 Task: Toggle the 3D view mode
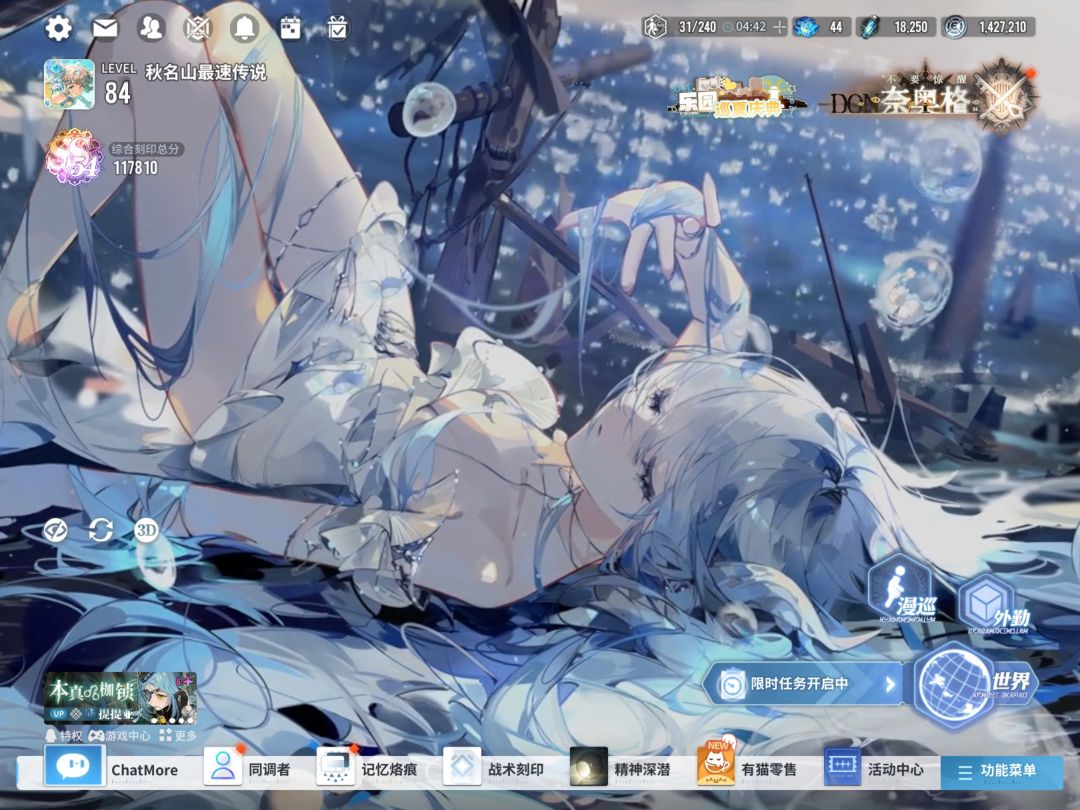click(146, 530)
